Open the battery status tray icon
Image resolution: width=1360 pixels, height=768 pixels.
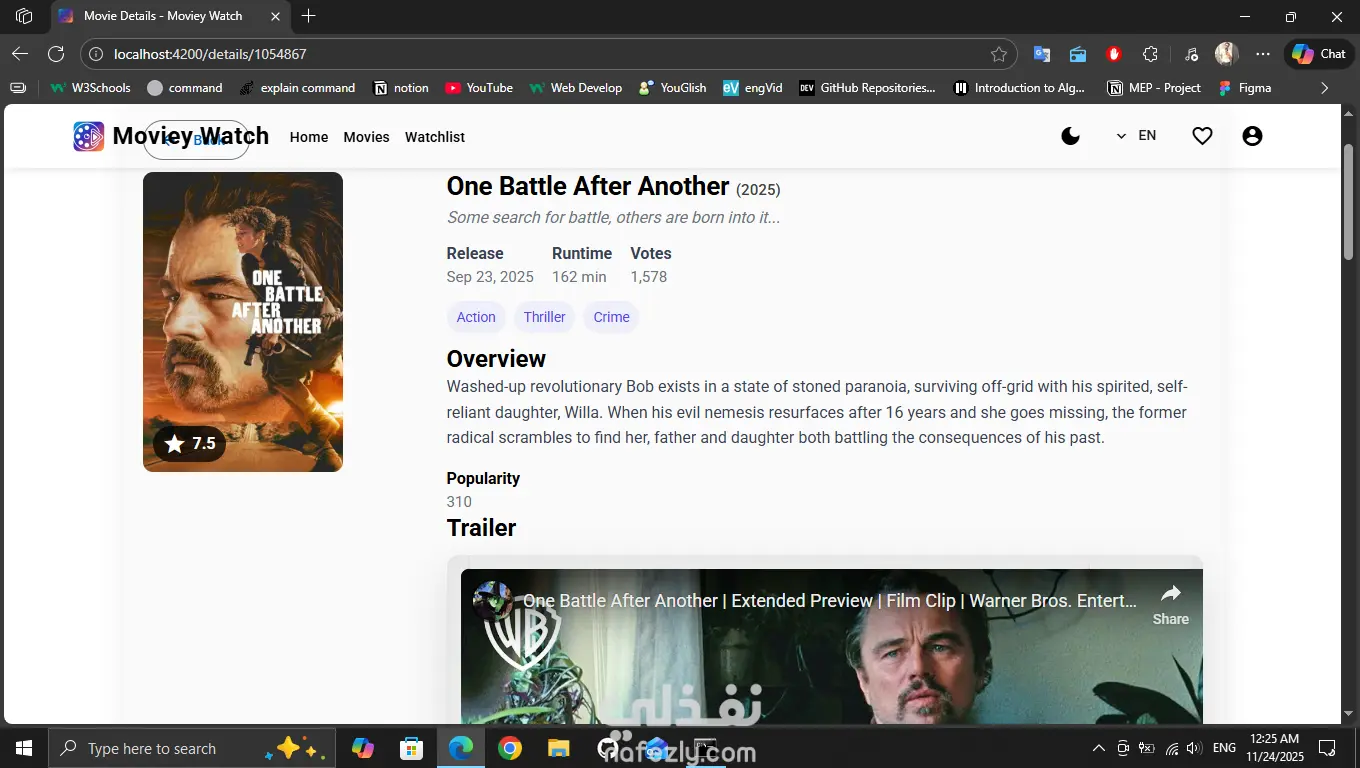click(x=1146, y=748)
